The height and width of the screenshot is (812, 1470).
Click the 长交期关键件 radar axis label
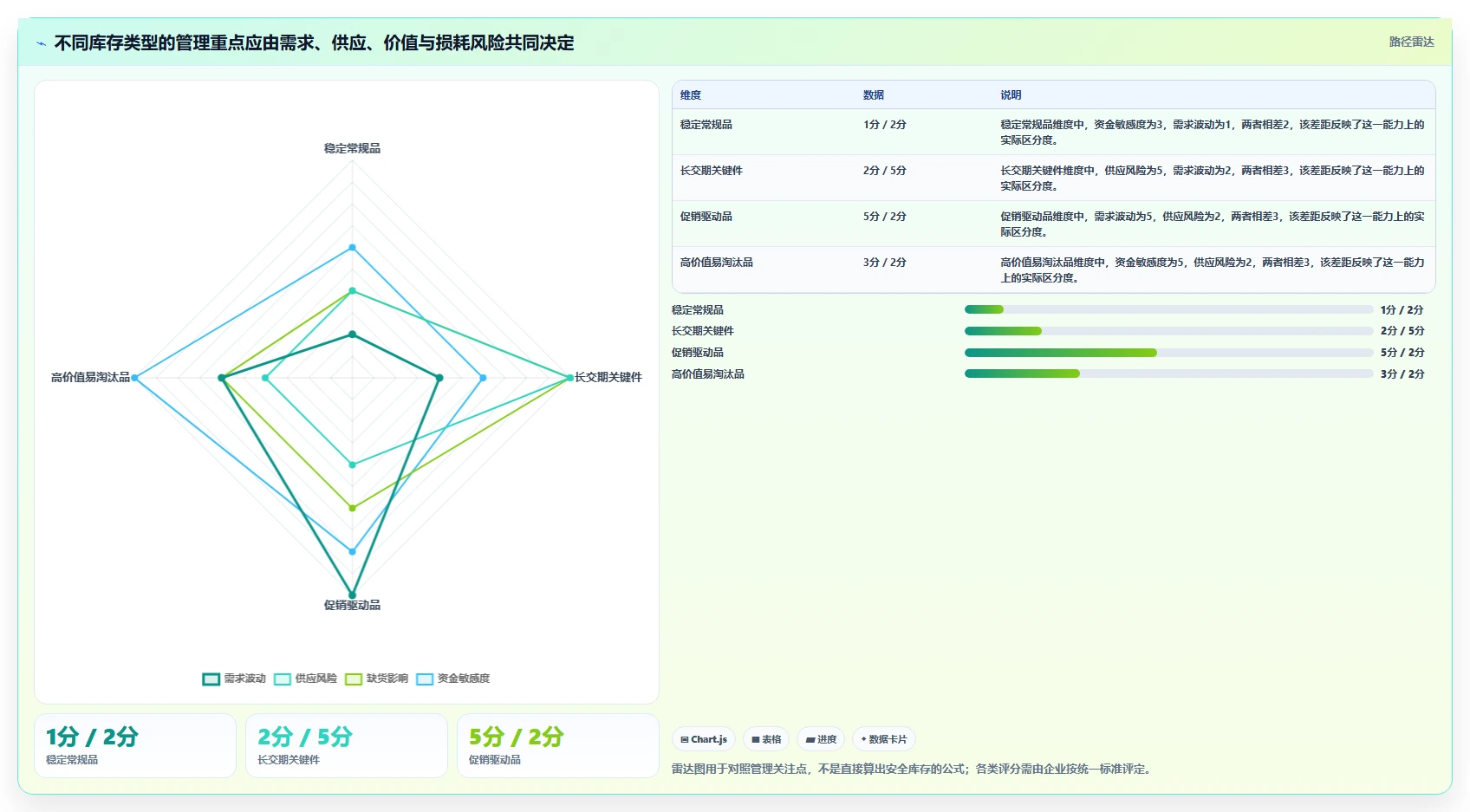608,377
